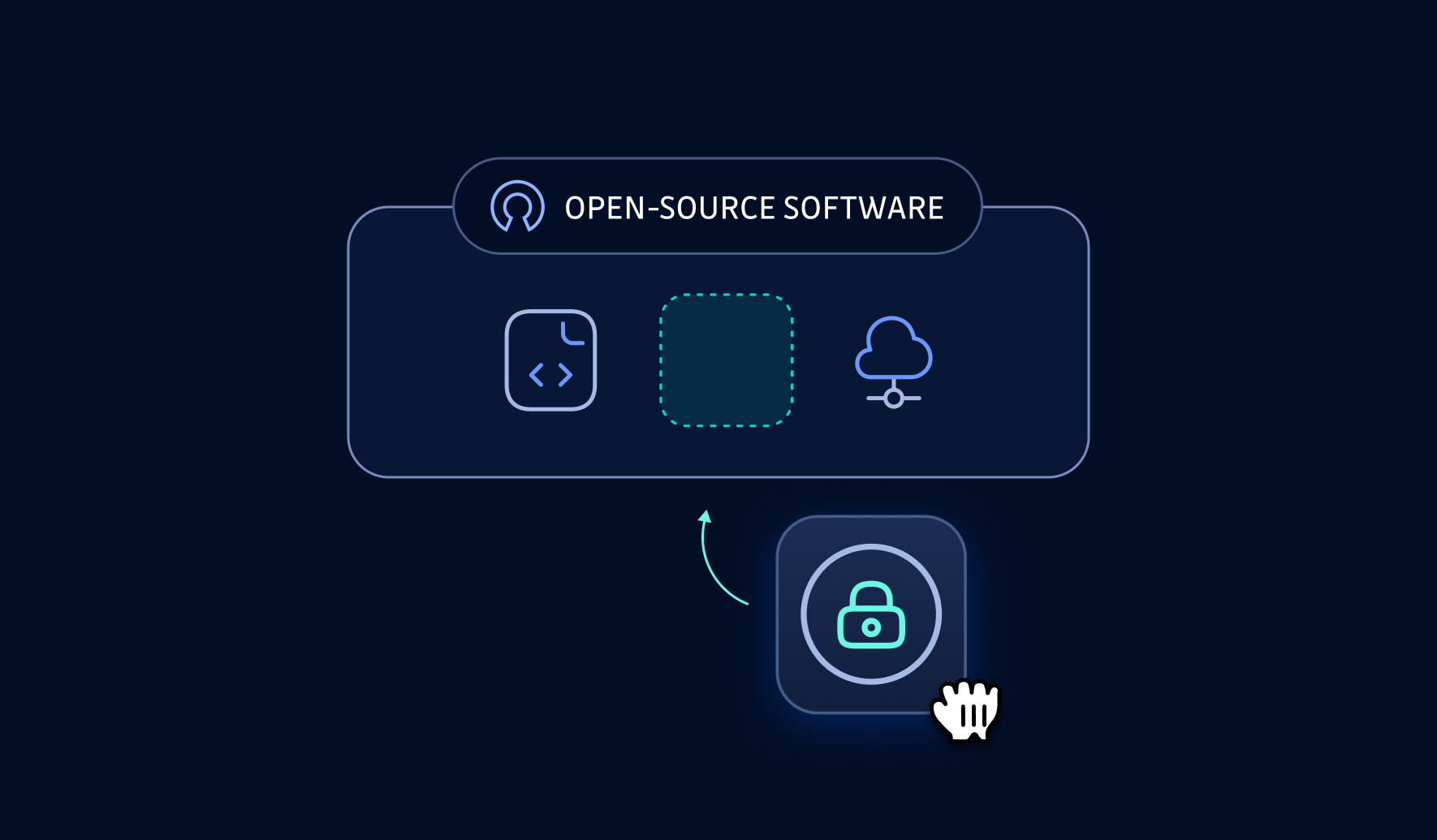
Task: Click the circular ring around the padlock
Action: point(872,545)
